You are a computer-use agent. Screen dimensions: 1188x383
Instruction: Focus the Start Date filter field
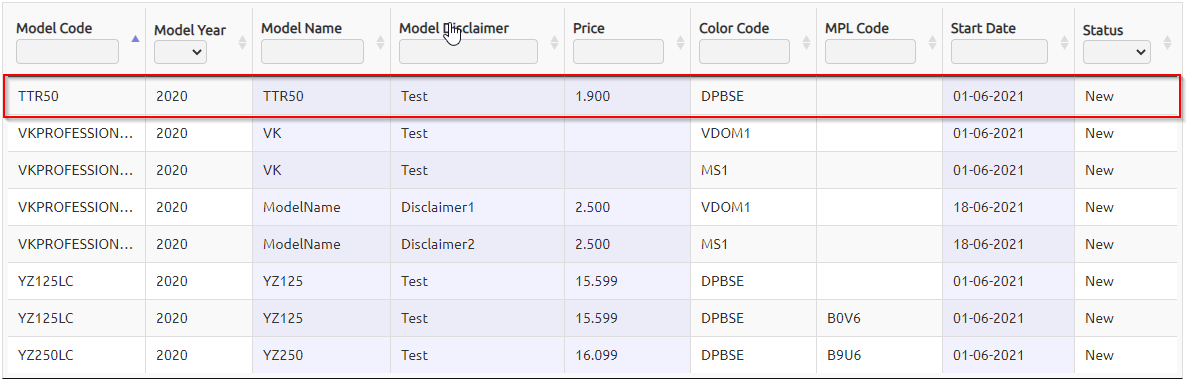[x=999, y=51]
